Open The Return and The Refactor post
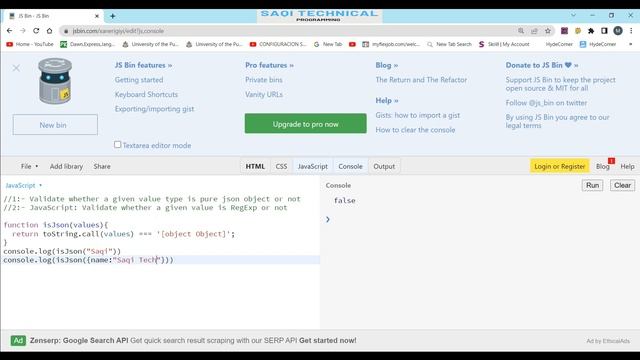Screen dimensions: 640x360 click(421, 80)
